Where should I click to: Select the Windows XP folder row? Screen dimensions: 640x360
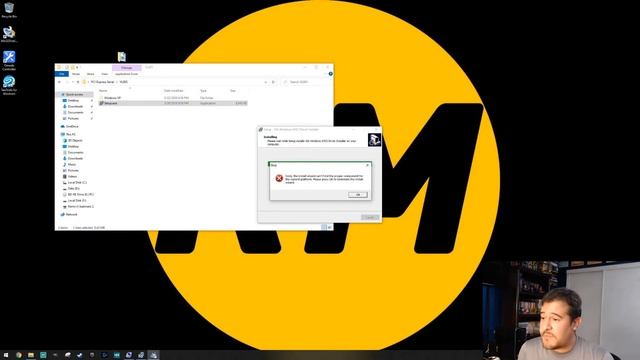pyautogui.click(x=173, y=98)
